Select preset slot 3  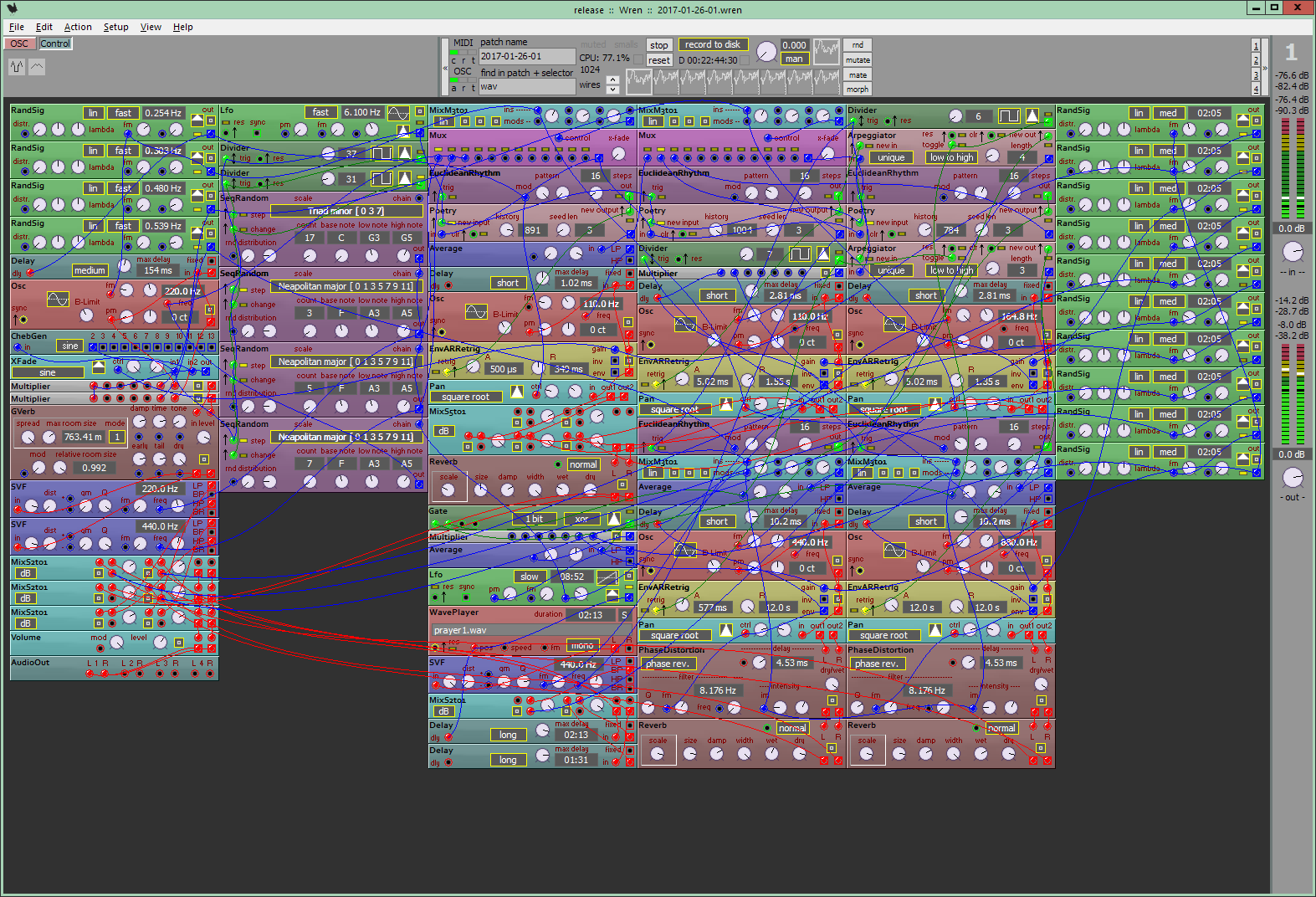click(x=1256, y=74)
